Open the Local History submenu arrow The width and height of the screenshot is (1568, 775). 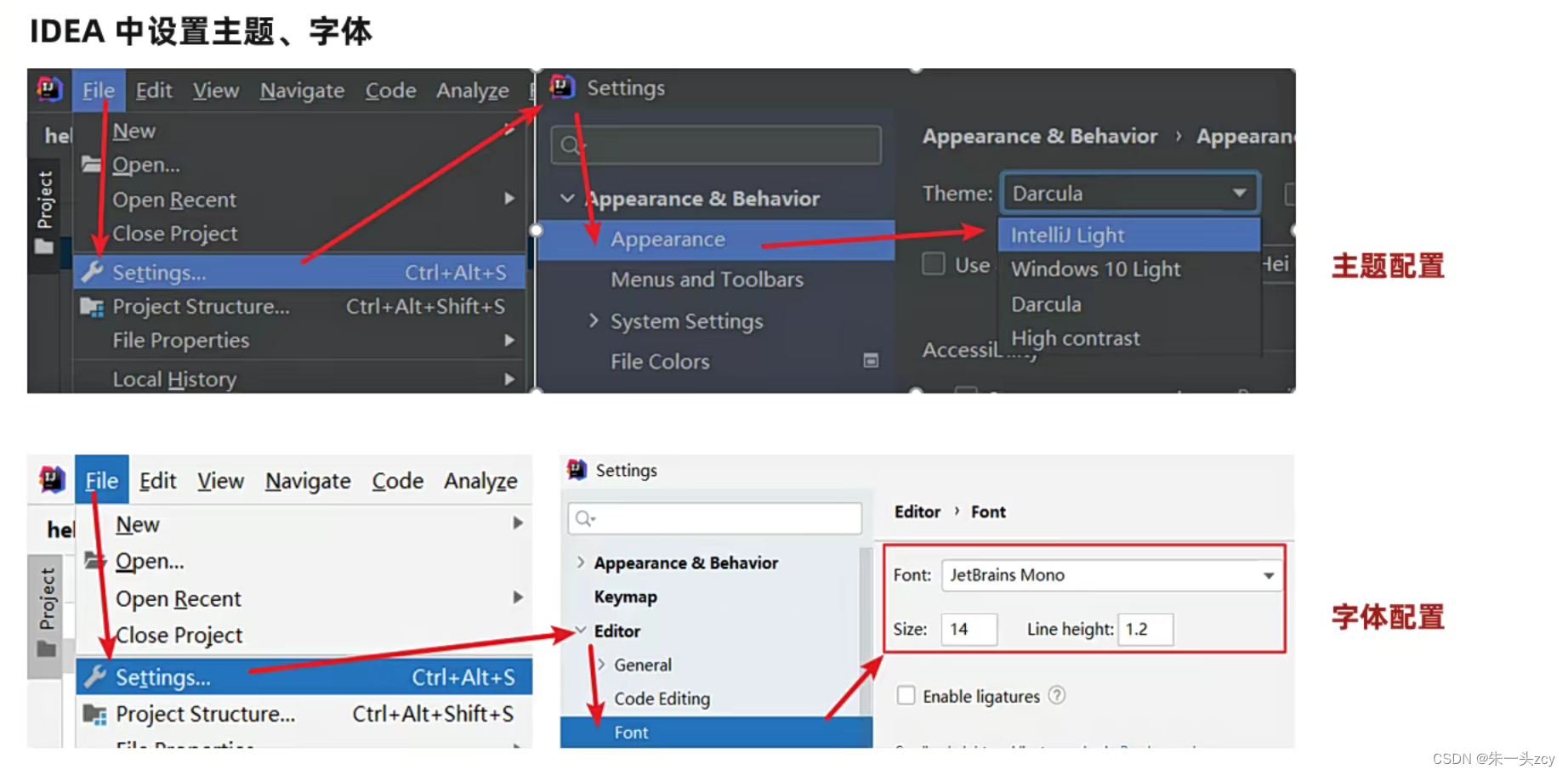click(x=509, y=379)
